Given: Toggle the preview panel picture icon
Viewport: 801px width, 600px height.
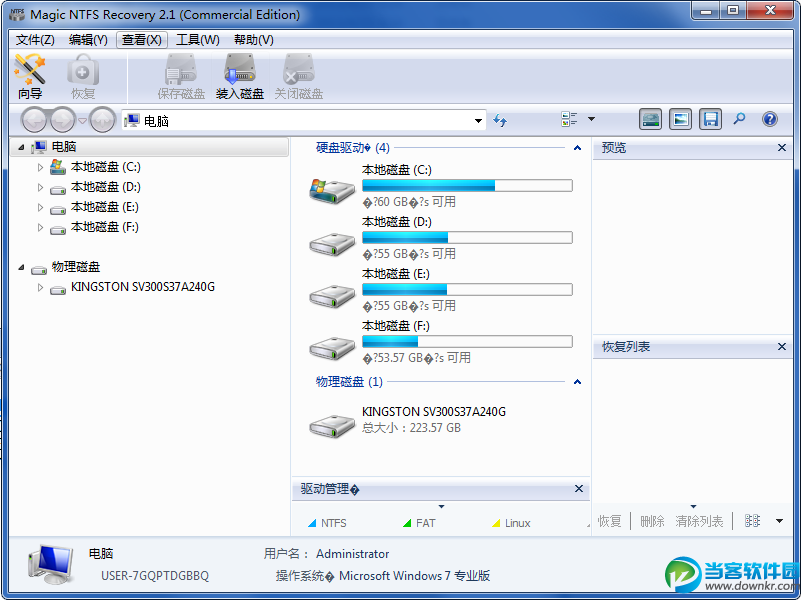Looking at the screenshot, I should [680, 119].
